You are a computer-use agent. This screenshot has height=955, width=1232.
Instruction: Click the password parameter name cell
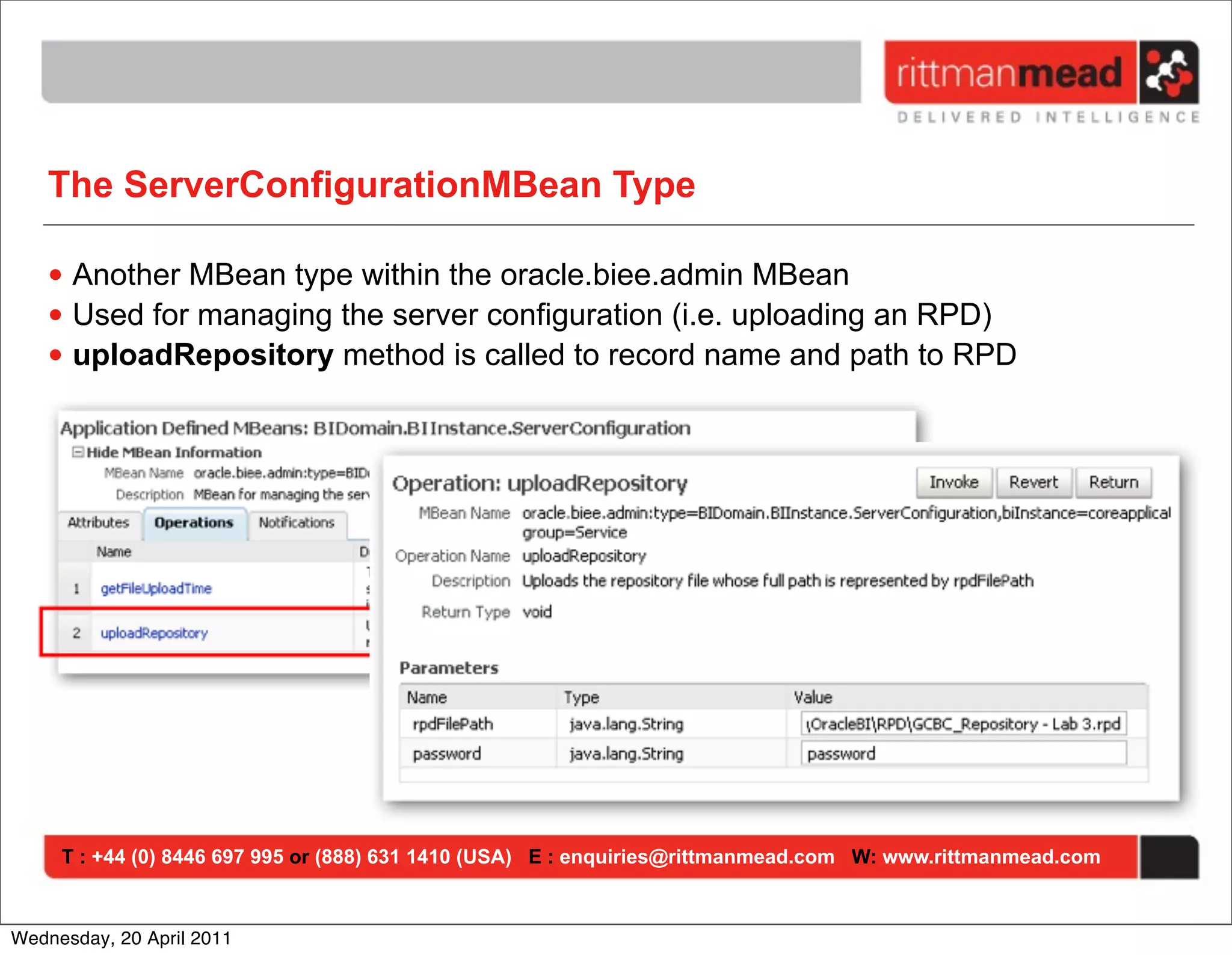pyautogui.click(x=447, y=754)
